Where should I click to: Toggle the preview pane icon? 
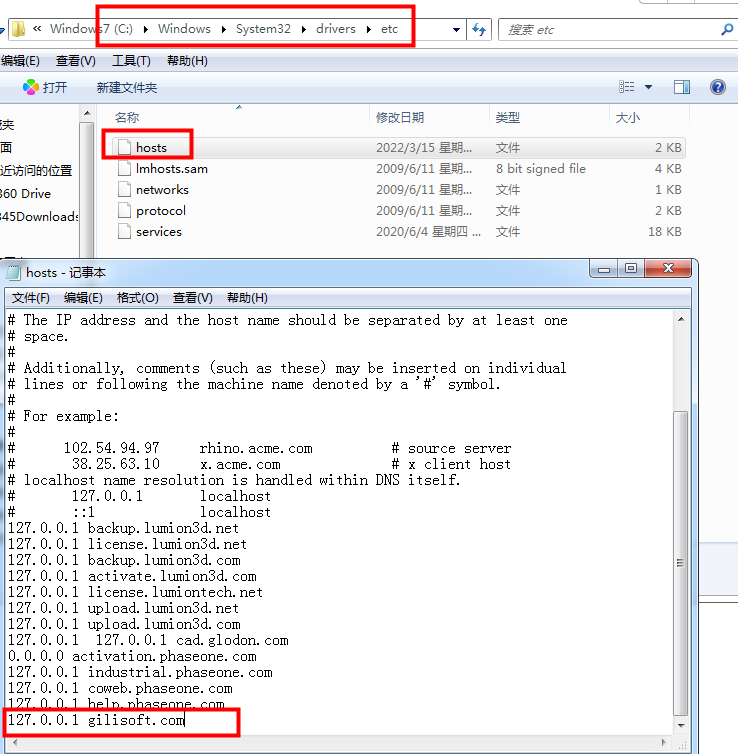[x=682, y=87]
